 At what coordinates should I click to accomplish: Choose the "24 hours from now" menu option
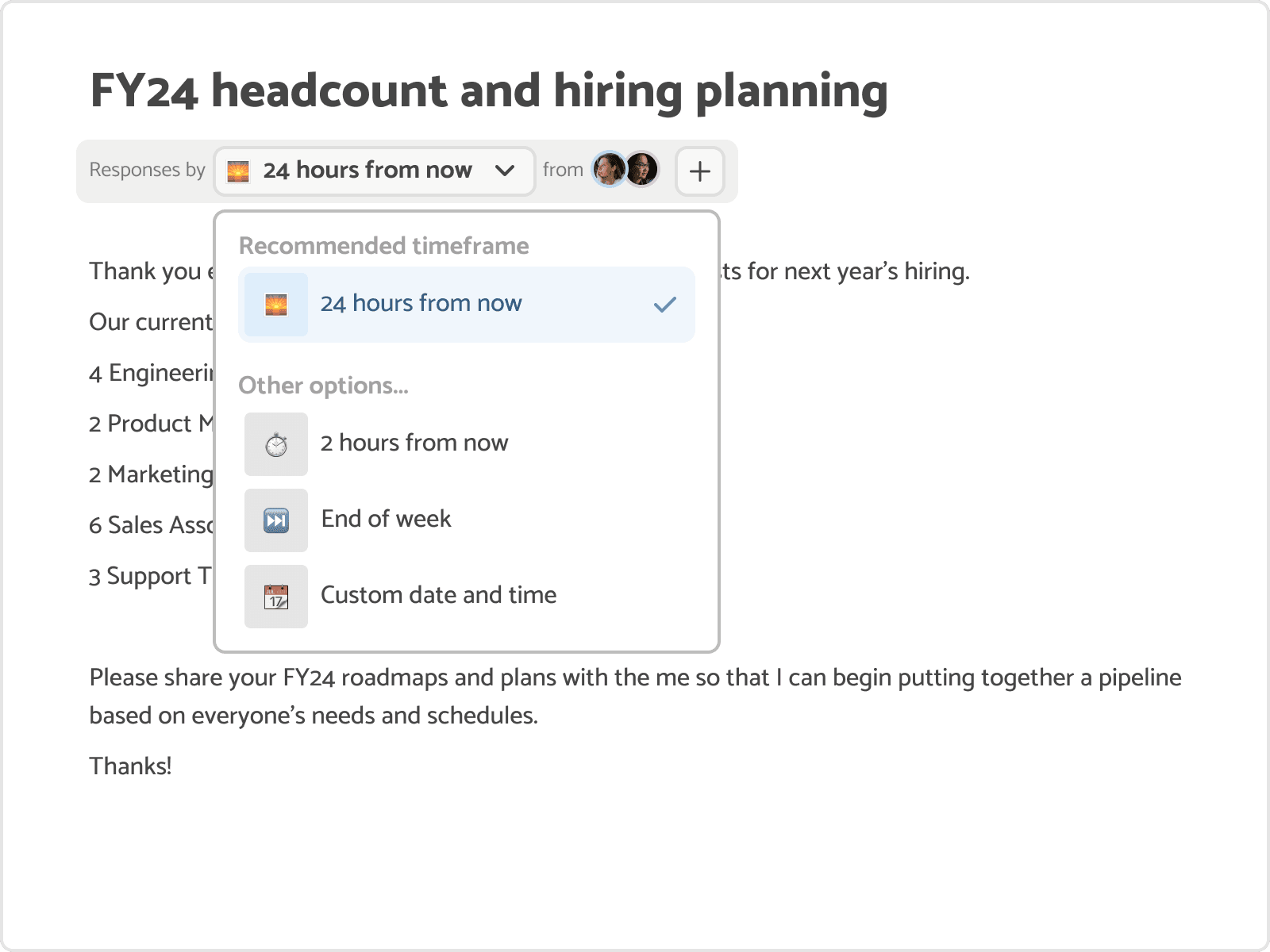click(421, 304)
